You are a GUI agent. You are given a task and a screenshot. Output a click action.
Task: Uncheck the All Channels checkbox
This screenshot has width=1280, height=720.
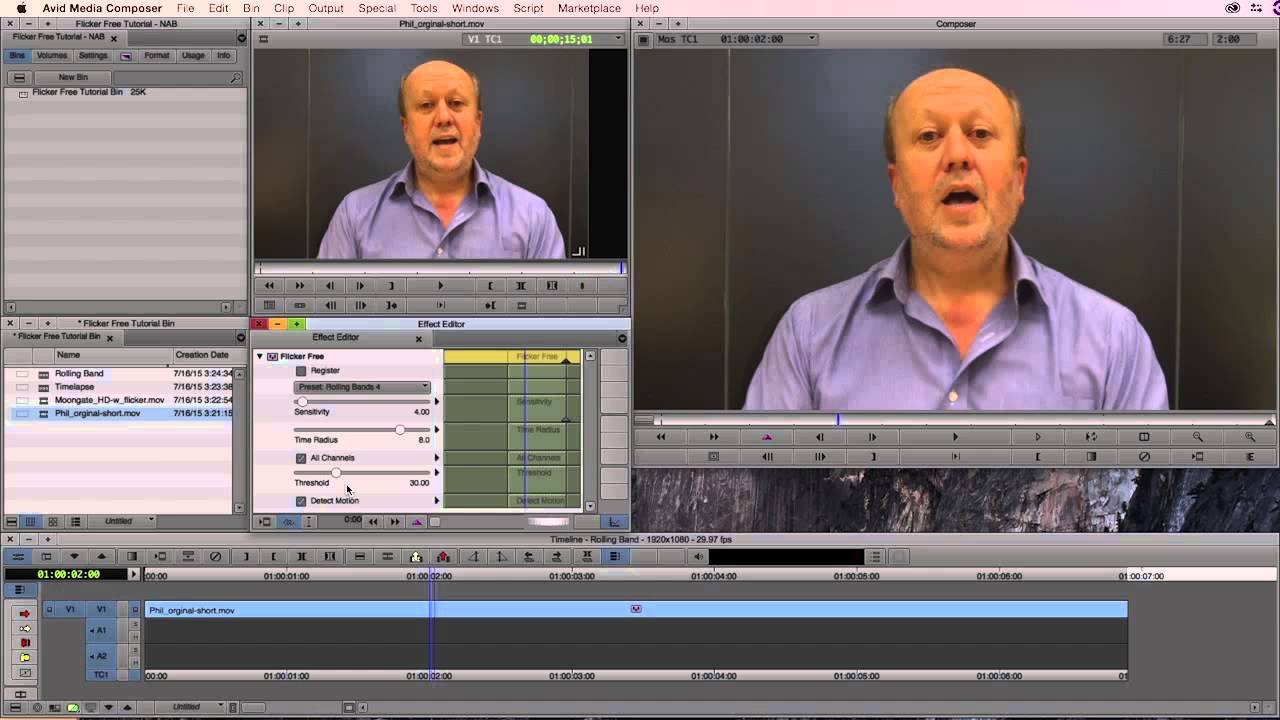click(x=301, y=458)
